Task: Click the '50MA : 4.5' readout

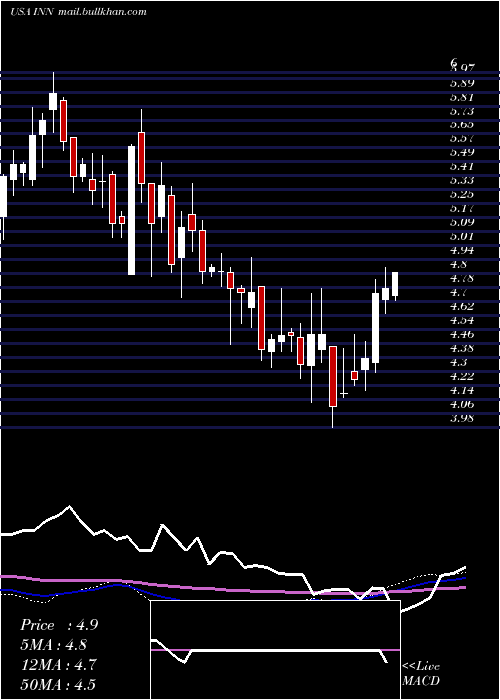Action: [58, 684]
